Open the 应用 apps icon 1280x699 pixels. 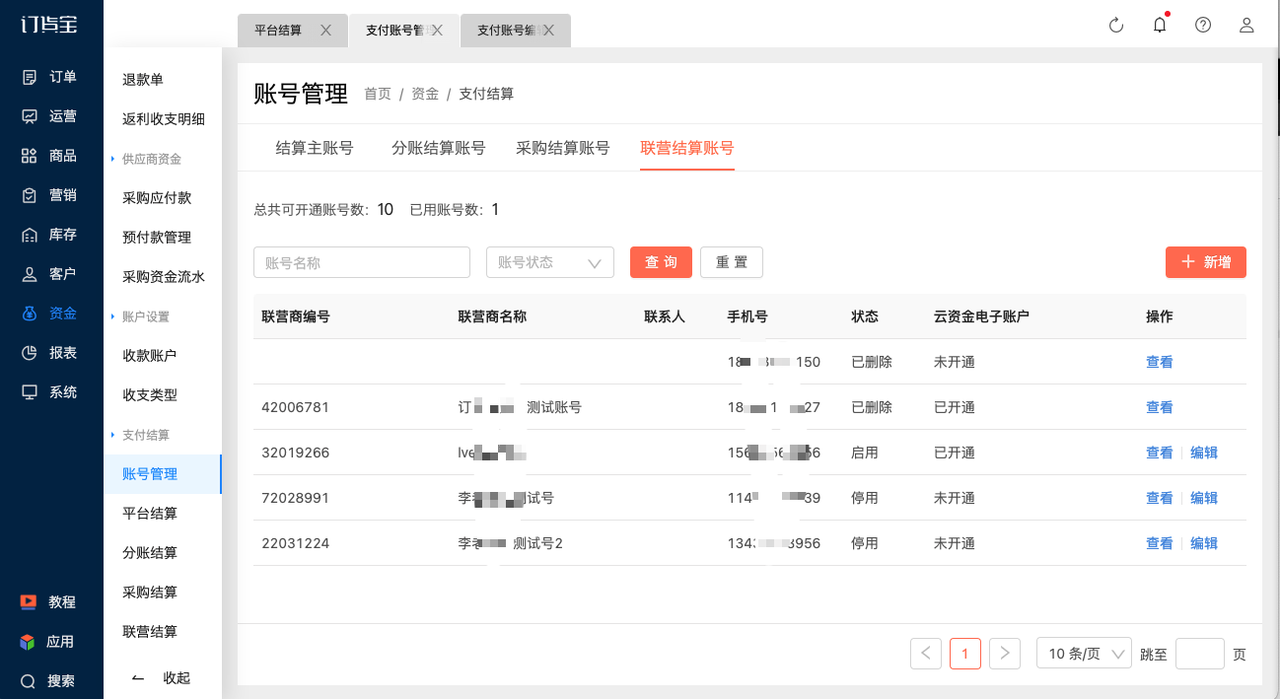tap(29, 642)
